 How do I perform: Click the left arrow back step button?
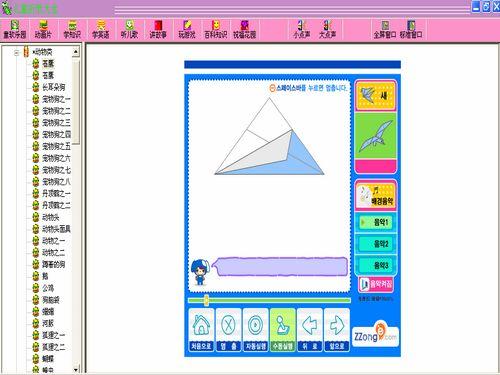coord(310,330)
